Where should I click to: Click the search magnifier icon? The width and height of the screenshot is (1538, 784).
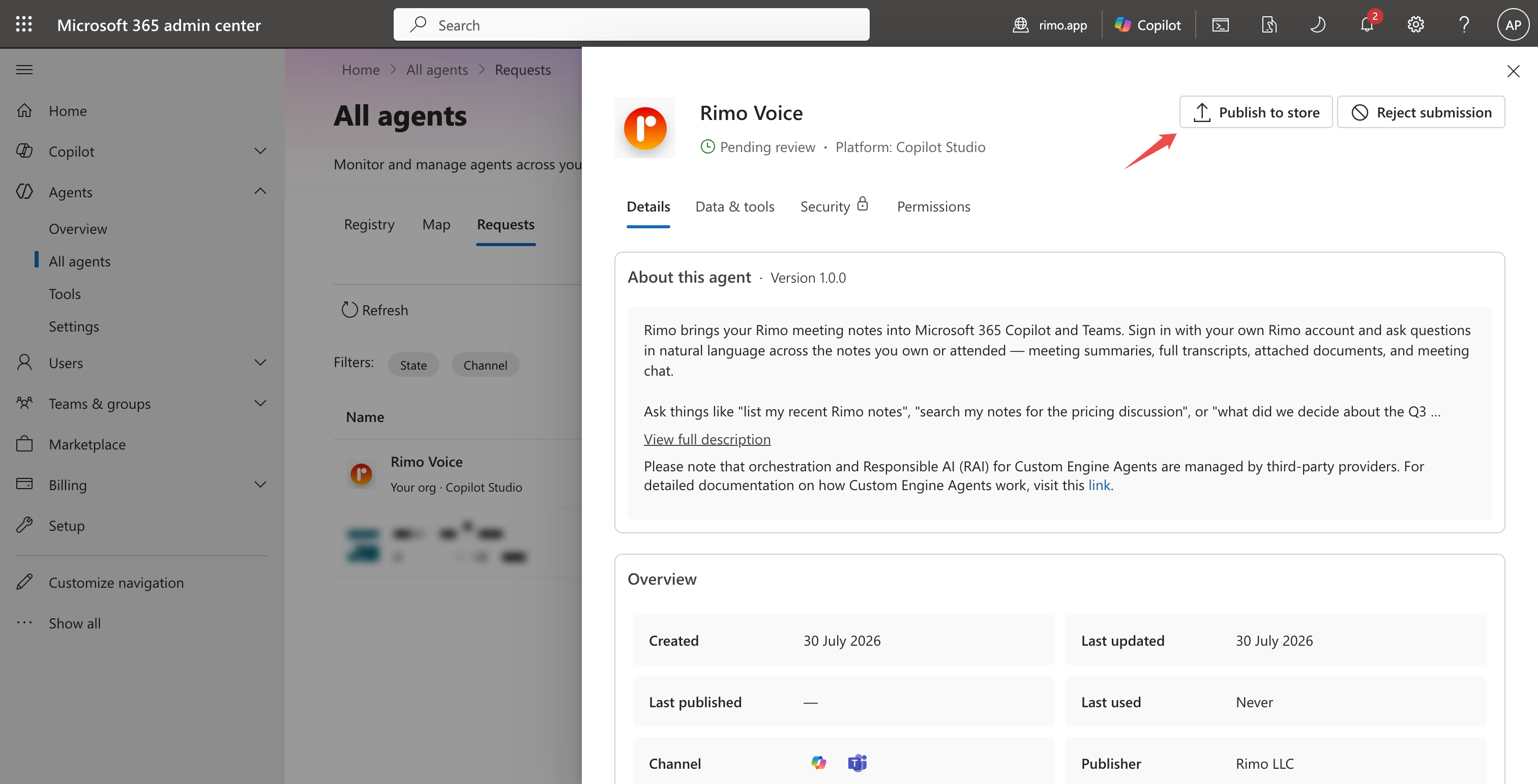pyautogui.click(x=419, y=24)
